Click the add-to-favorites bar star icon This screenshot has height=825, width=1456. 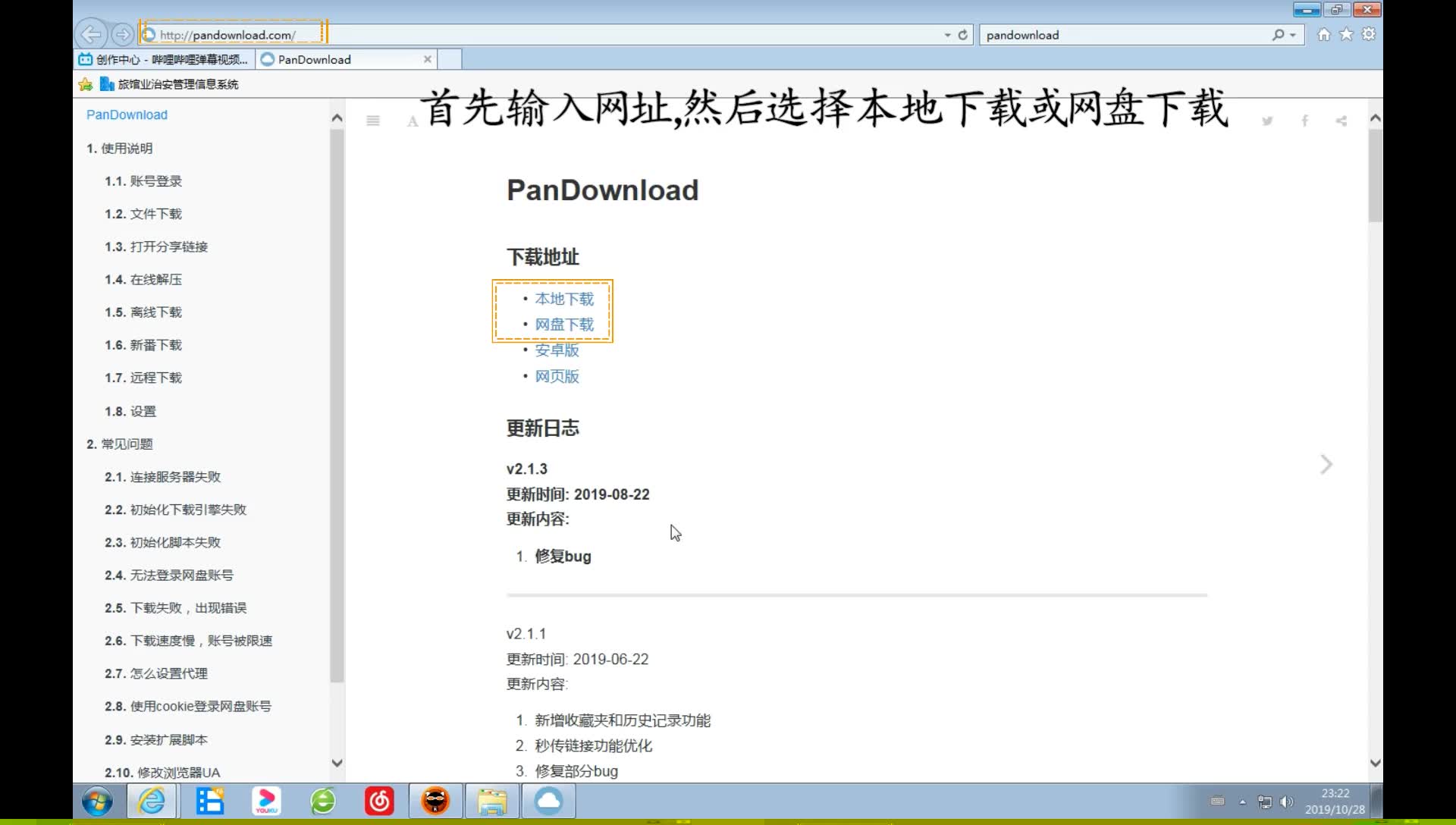tap(86, 84)
